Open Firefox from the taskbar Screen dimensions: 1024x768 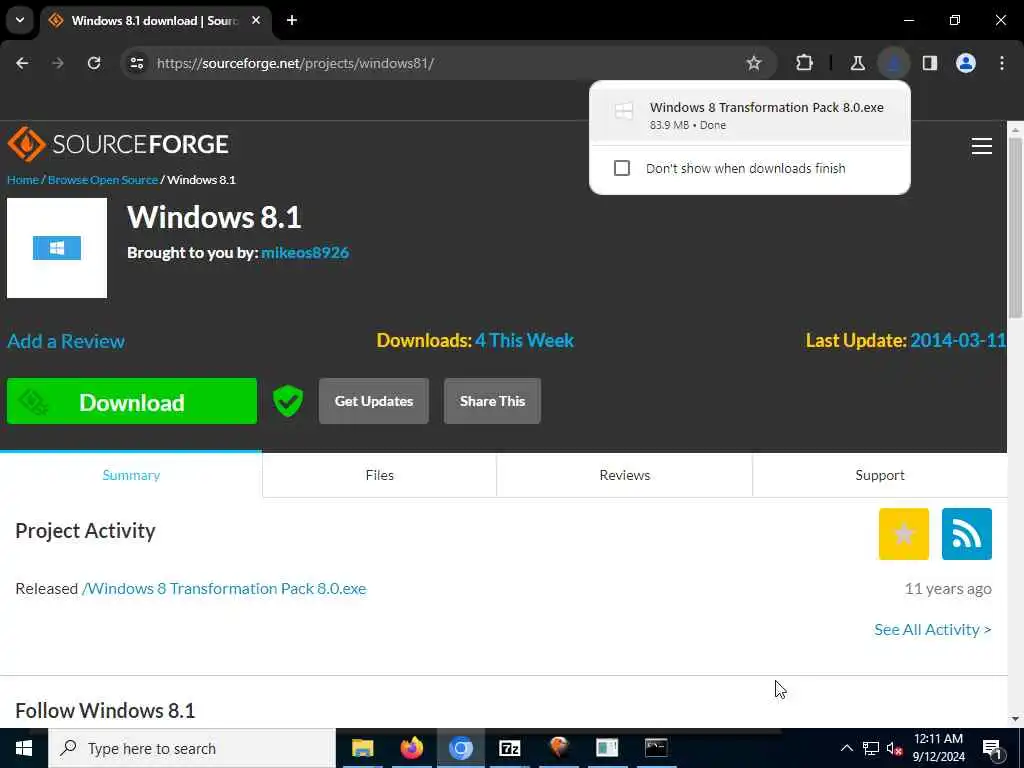411,748
